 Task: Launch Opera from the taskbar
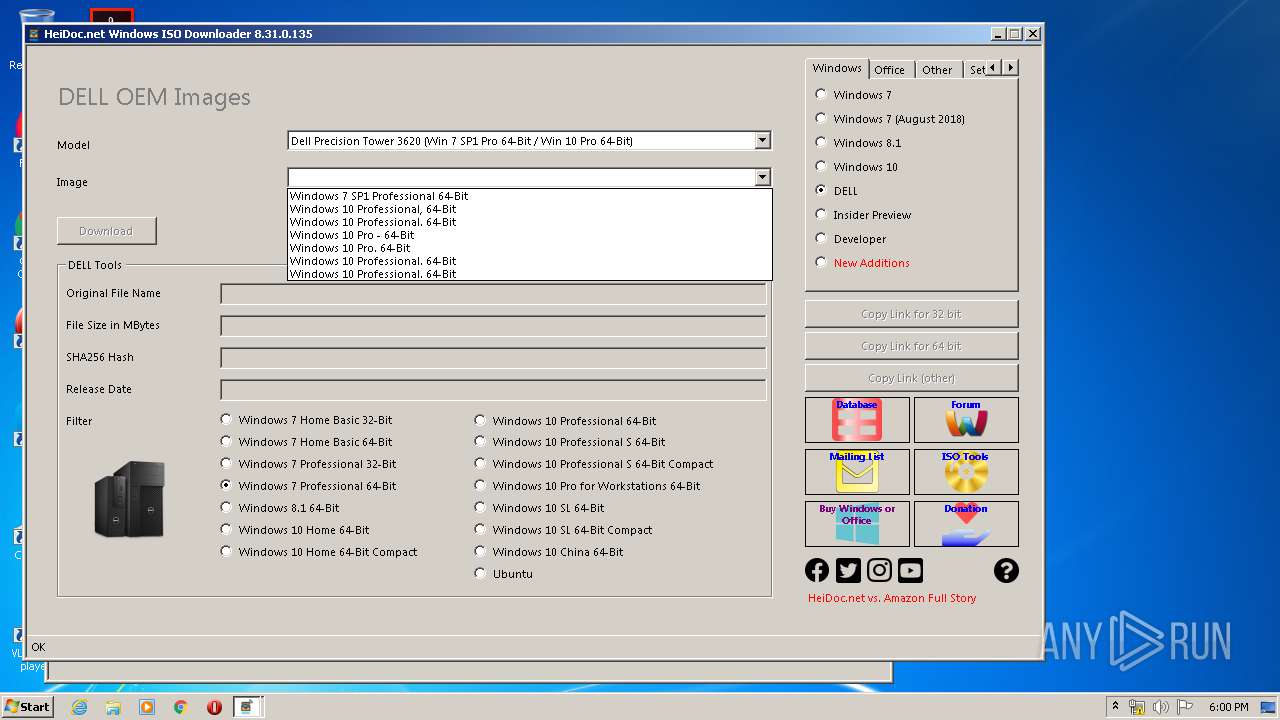coord(214,707)
